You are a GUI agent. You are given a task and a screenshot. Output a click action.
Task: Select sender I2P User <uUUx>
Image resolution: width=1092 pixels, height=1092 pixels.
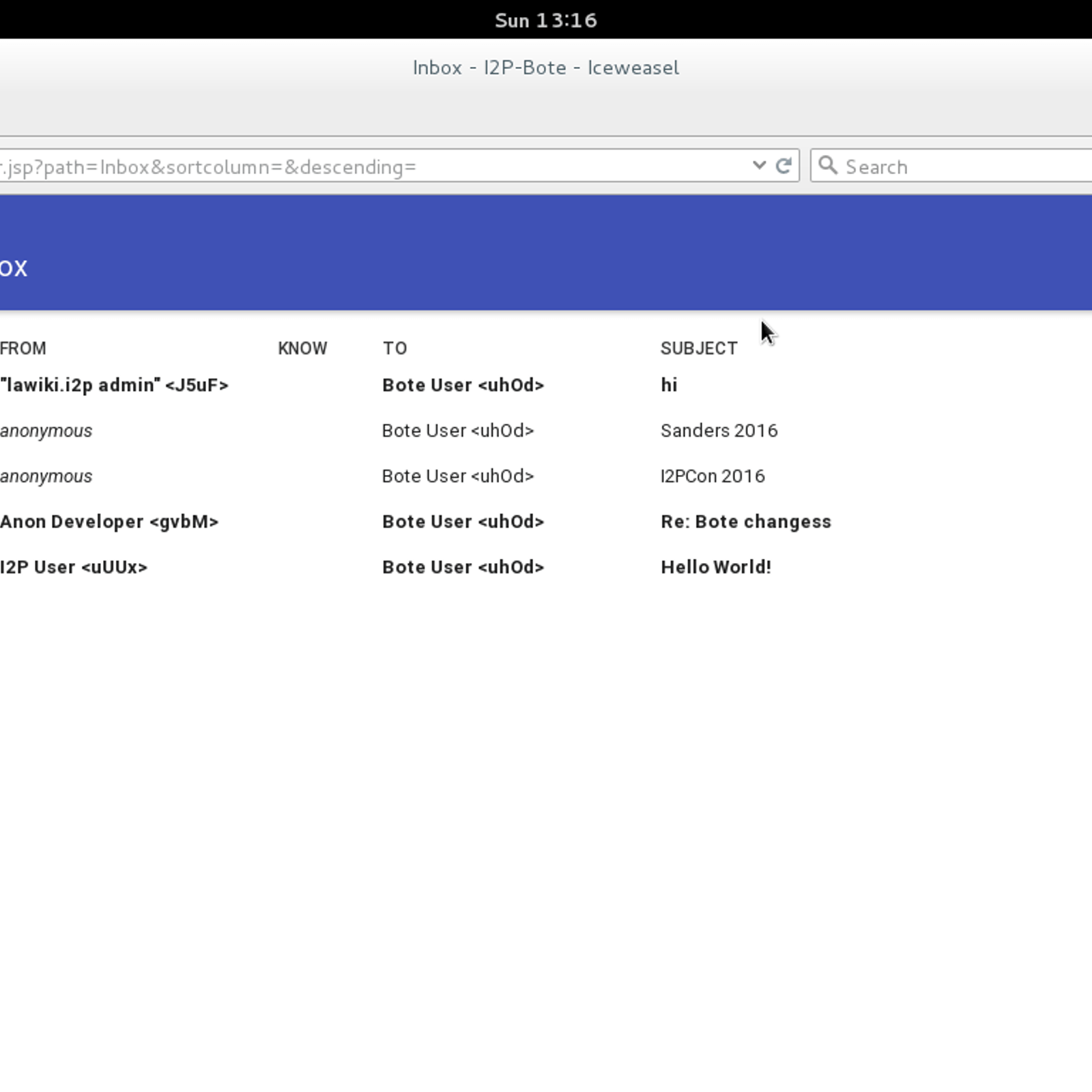tap(74, 567)
